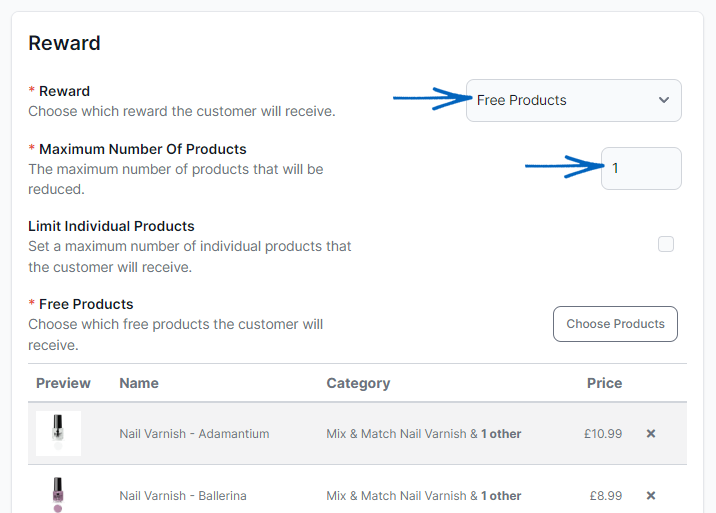Click the Choose Products button
Screen dimensions: 716x513
(615, 324)
